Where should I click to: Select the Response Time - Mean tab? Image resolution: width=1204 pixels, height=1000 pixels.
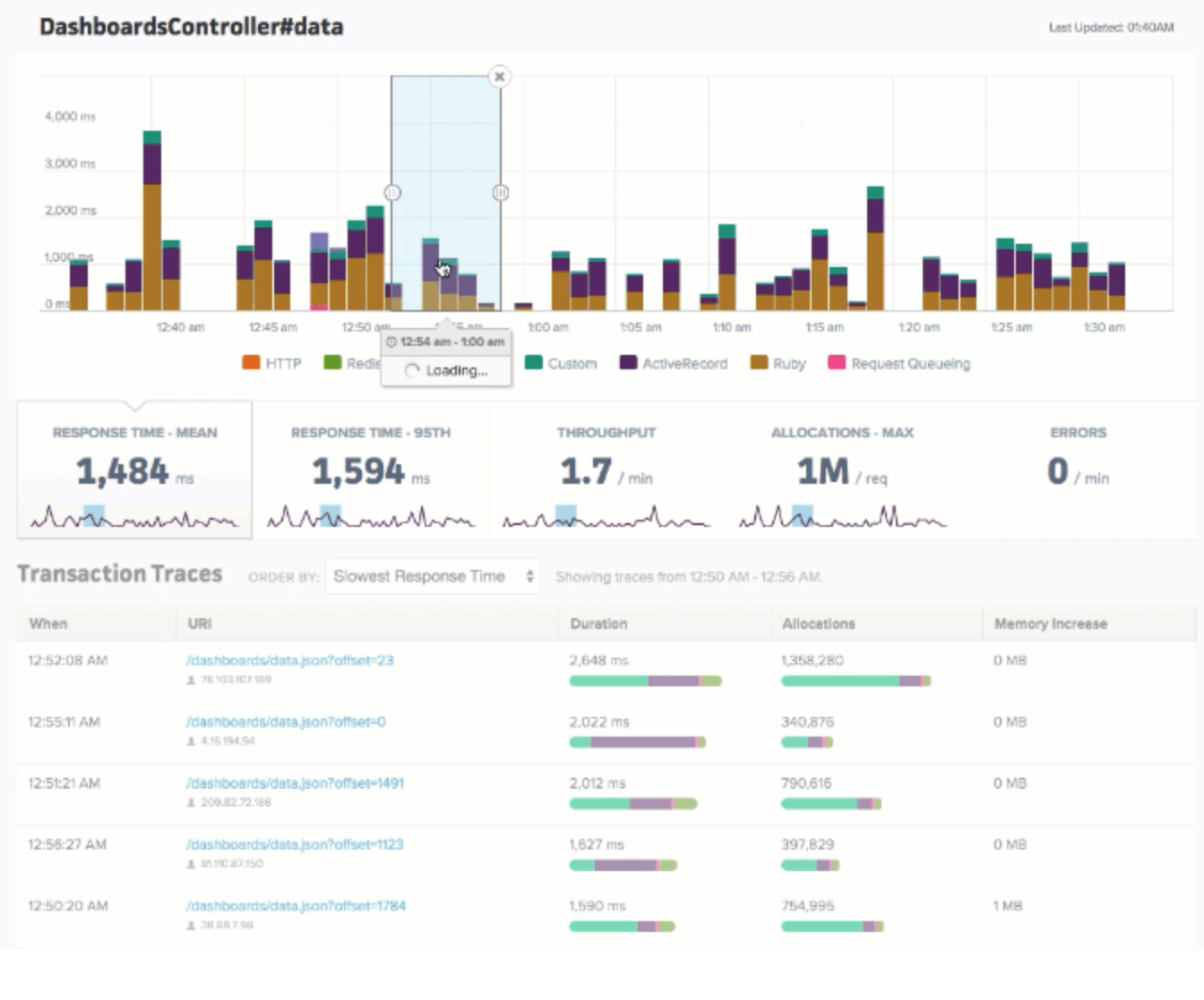tap(134, 470)
